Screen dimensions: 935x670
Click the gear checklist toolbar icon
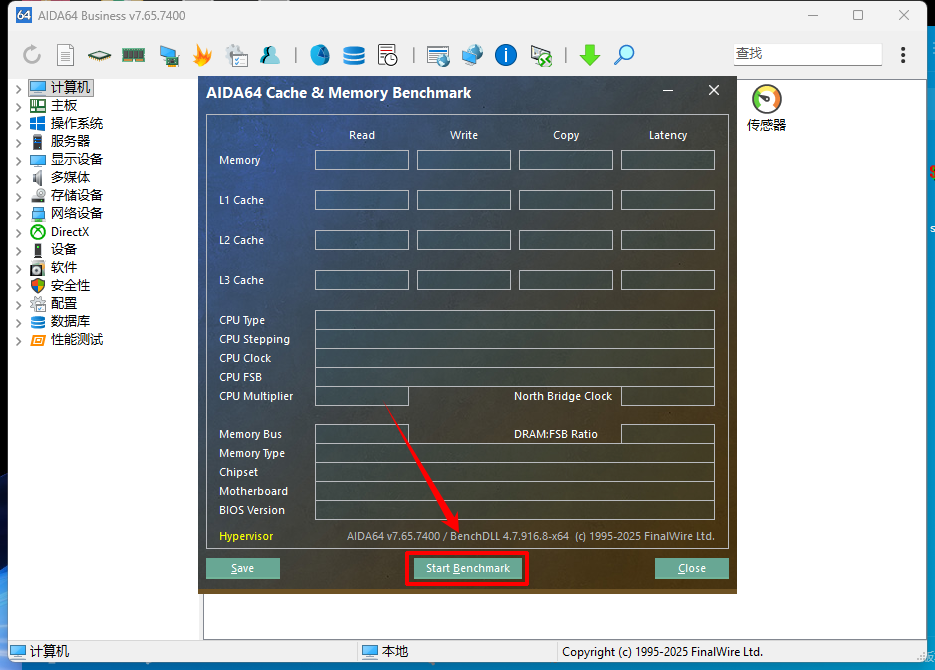237,55
